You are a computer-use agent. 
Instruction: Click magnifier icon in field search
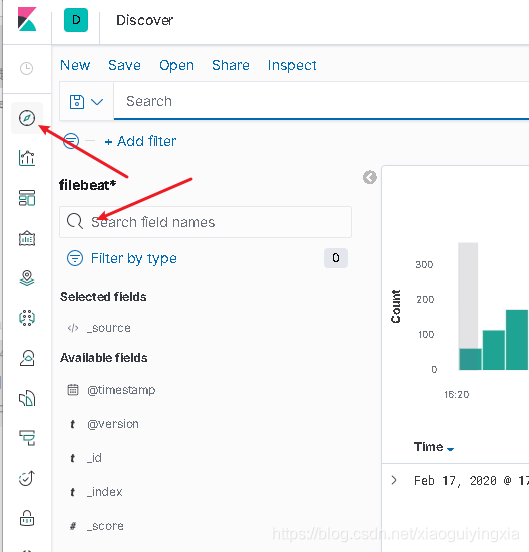75,221
